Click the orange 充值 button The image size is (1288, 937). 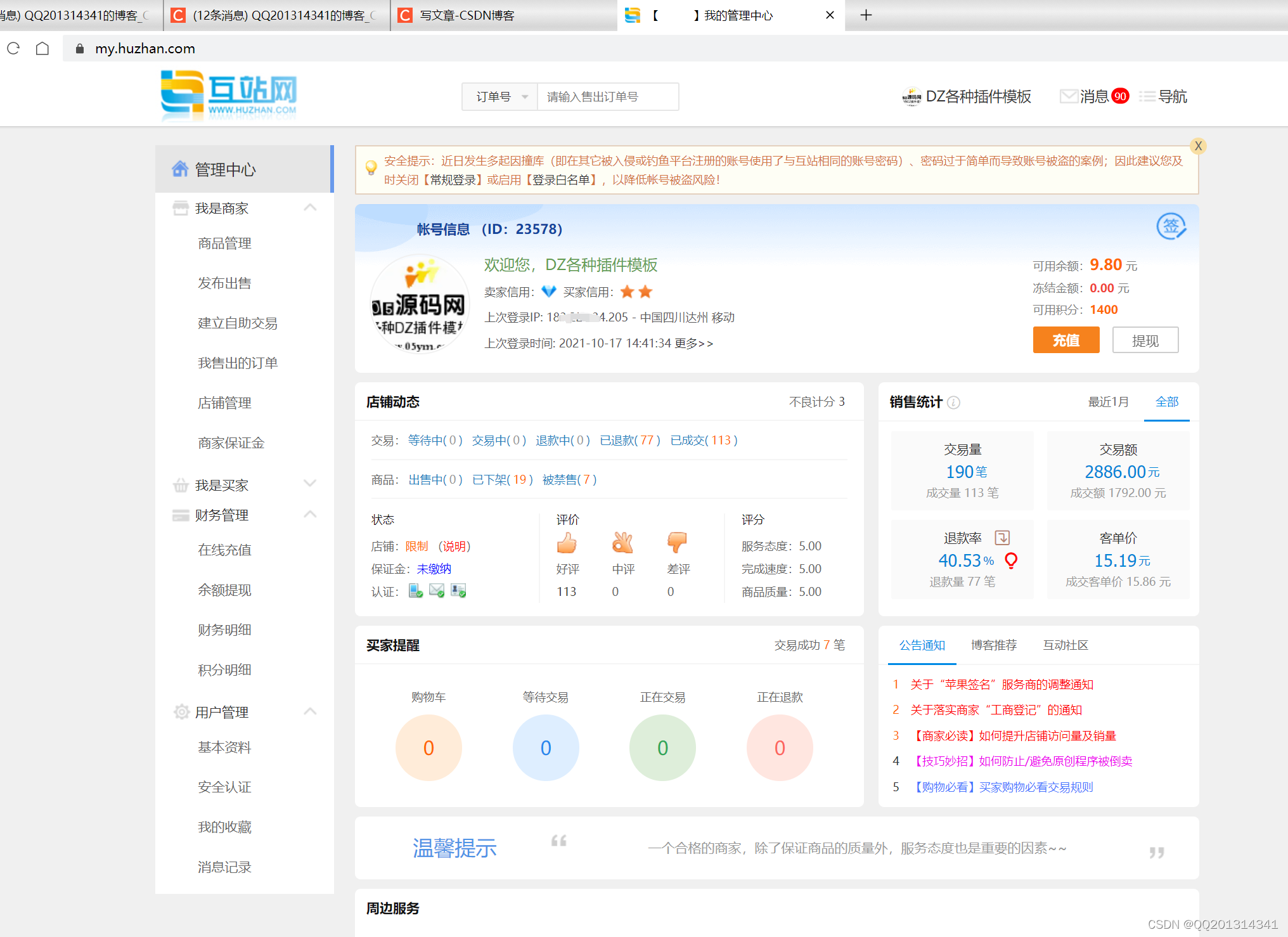[1066, 340]
